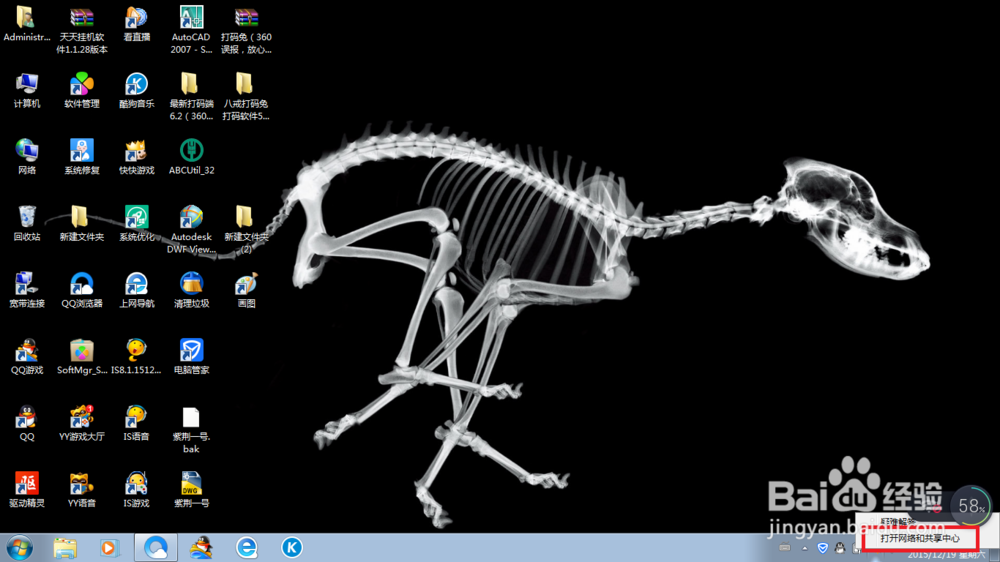1000x562 pixels.
Task: Launch 酷狗音乐 desktop shortcut
Action: 136,91
